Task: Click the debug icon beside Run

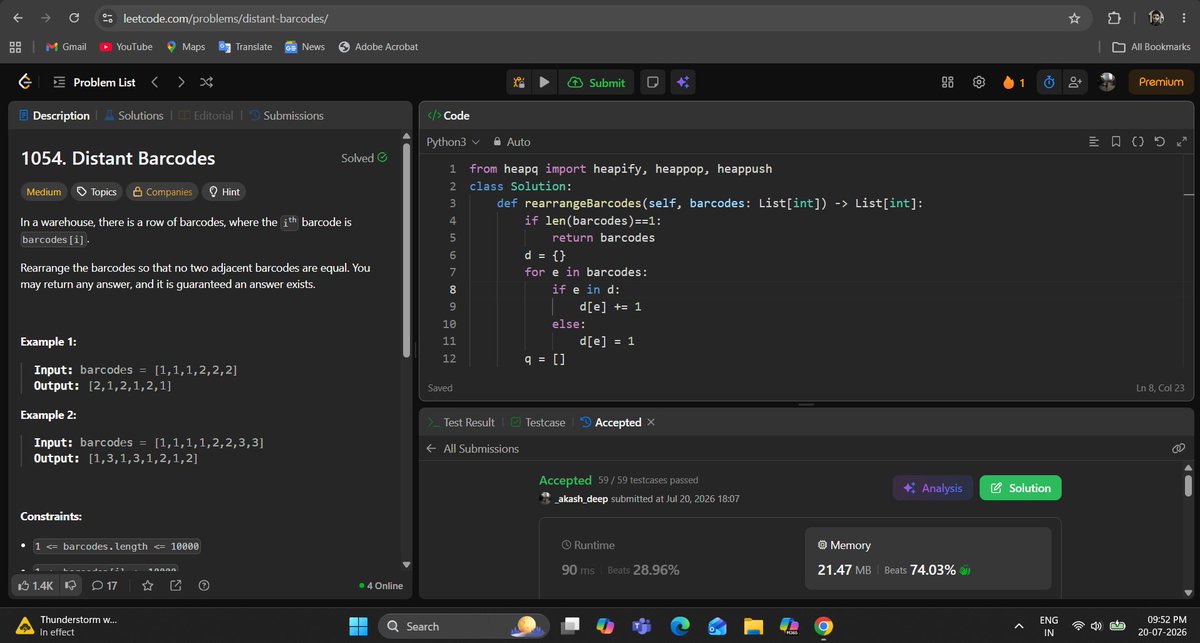Action: 520,83
